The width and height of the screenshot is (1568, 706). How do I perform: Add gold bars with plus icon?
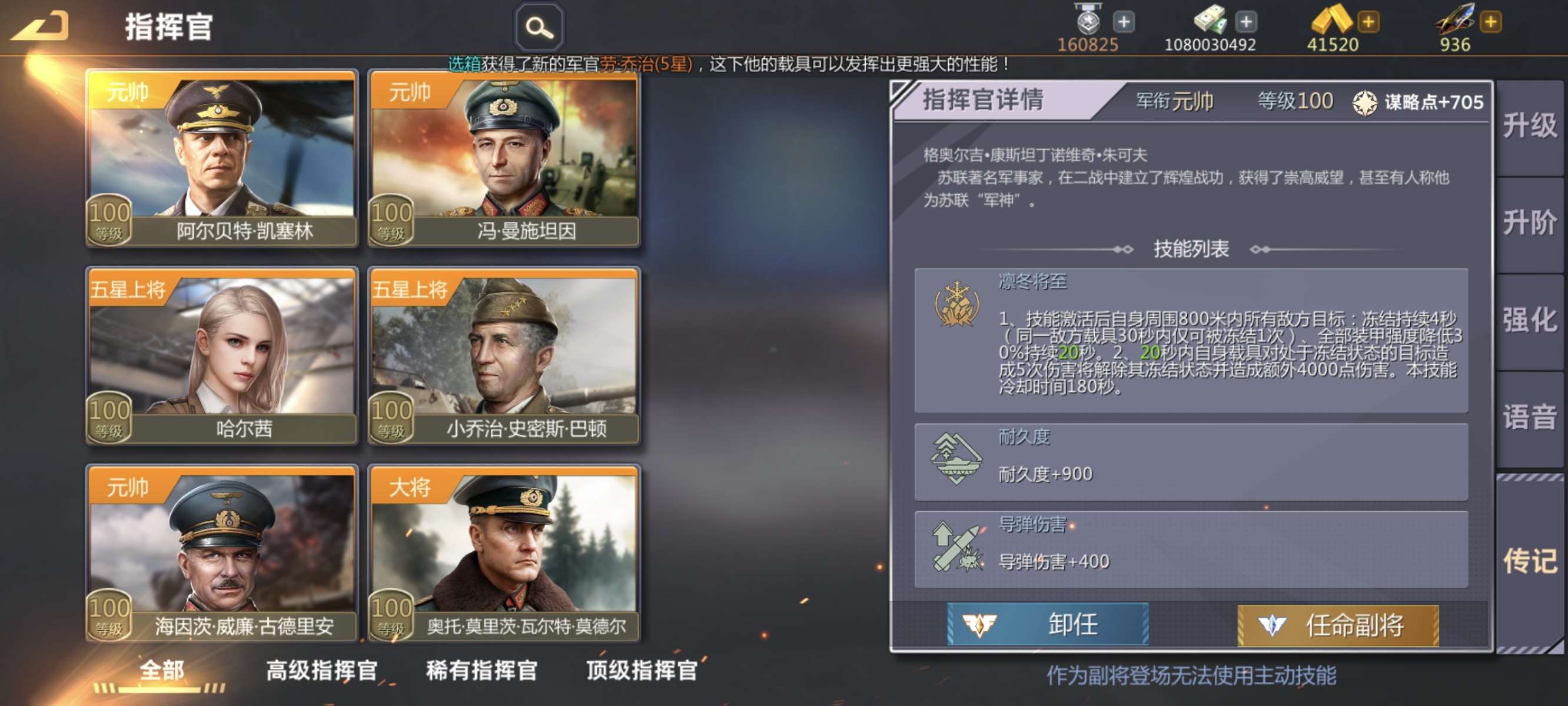tap(1368, 22)
